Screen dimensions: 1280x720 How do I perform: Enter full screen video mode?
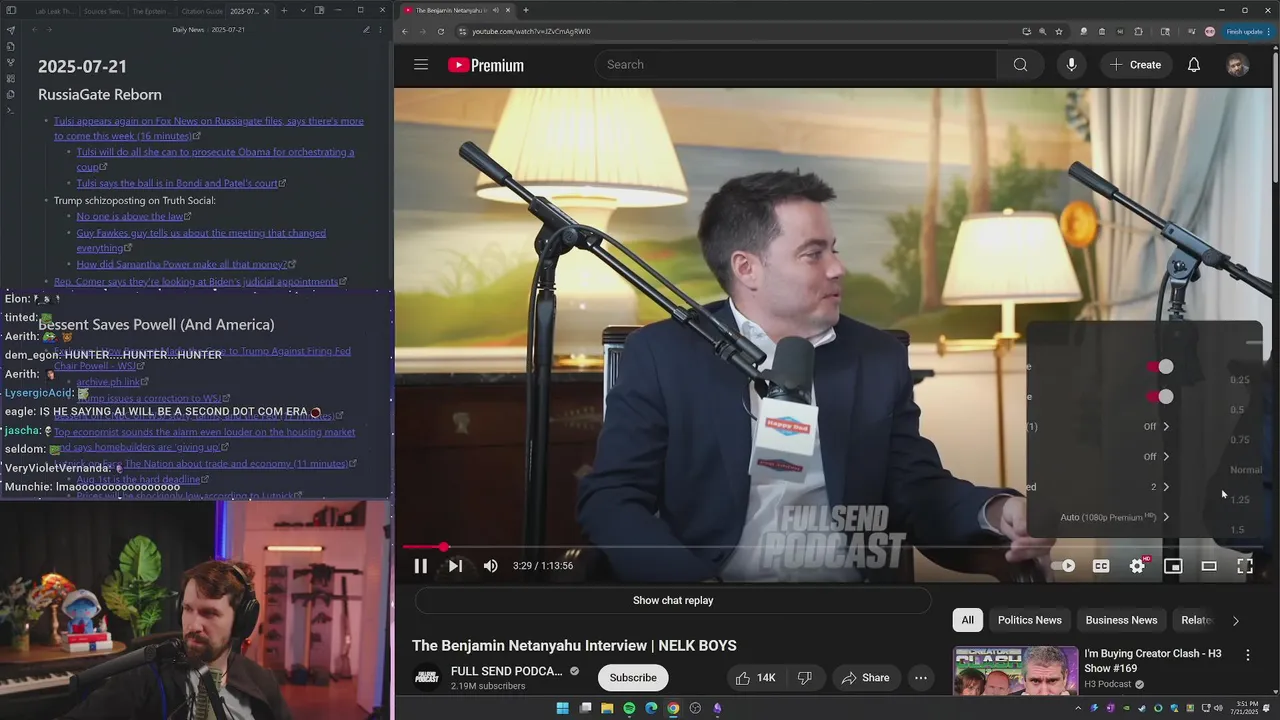point(1245,566)
